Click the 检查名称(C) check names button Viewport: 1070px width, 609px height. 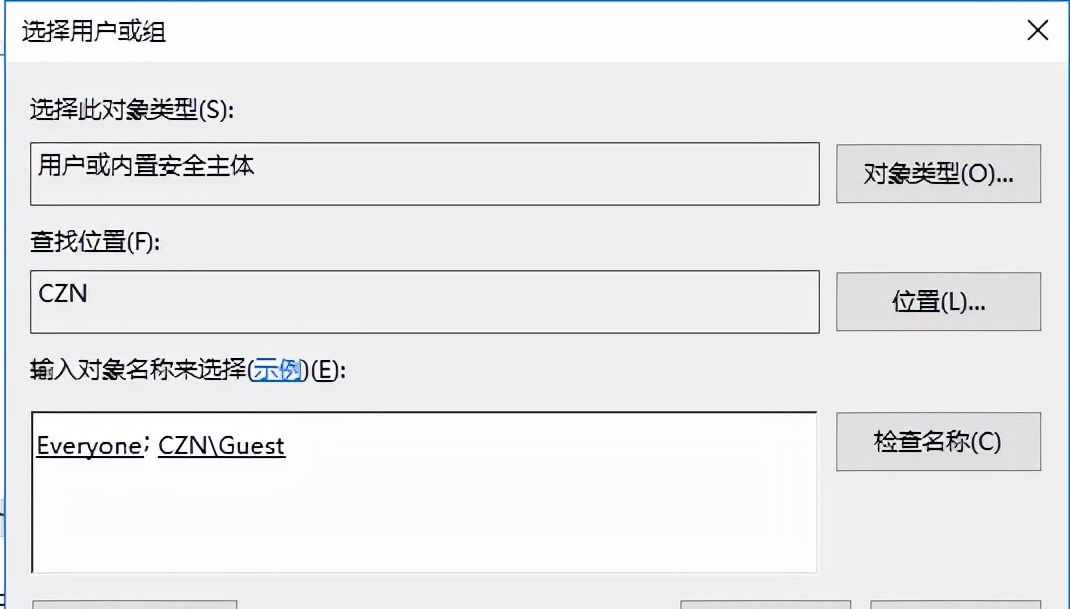coord(938,441)
